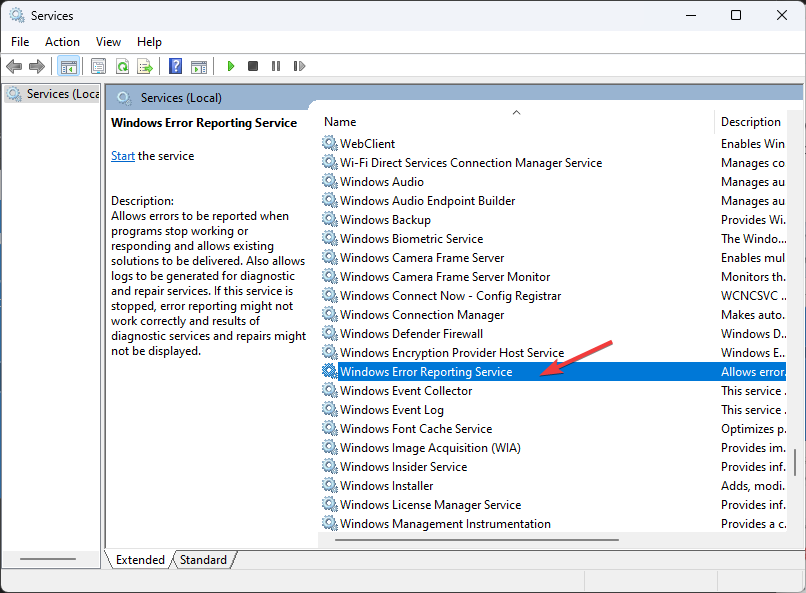This screenshot has width=806, height=593.
Task: Select Windows Image Acquisition (WIA)
Action: [554, 448]
